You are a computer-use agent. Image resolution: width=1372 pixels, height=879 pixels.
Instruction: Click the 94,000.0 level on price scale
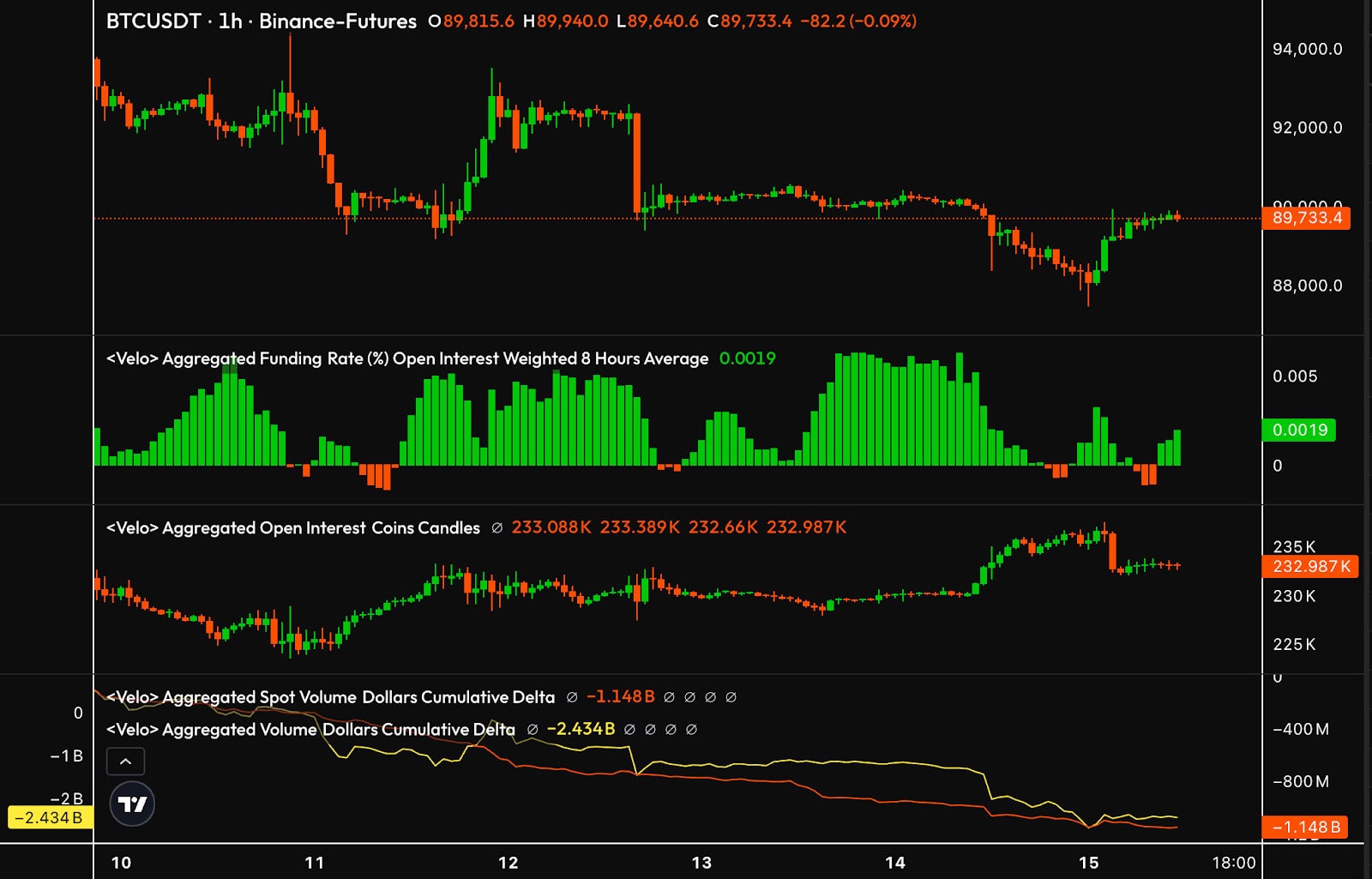(x=1307, y=49)
